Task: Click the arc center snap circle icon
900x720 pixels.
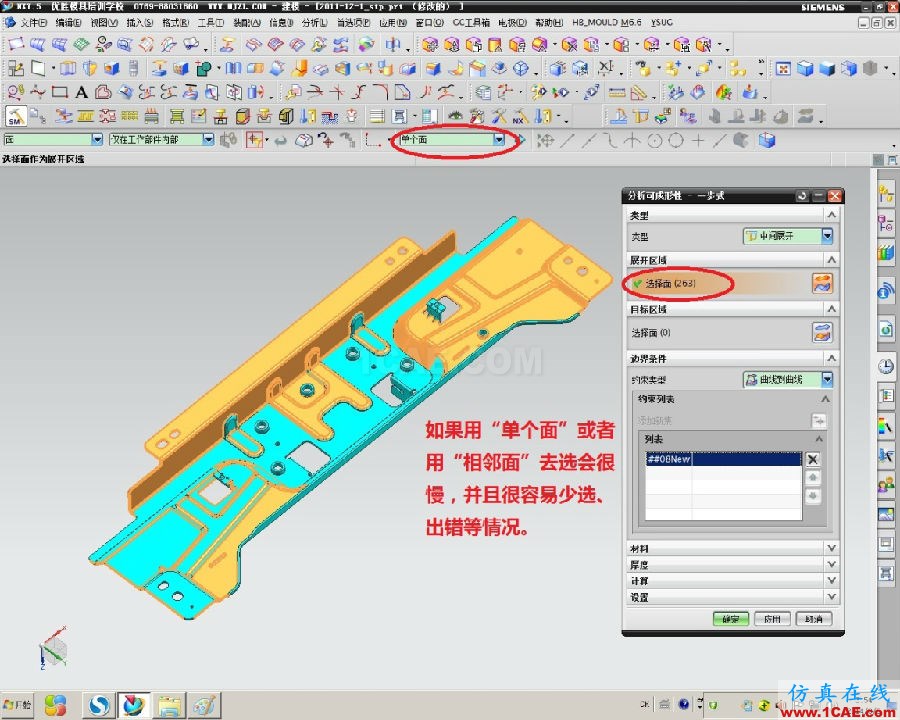Action: [655, 140]
